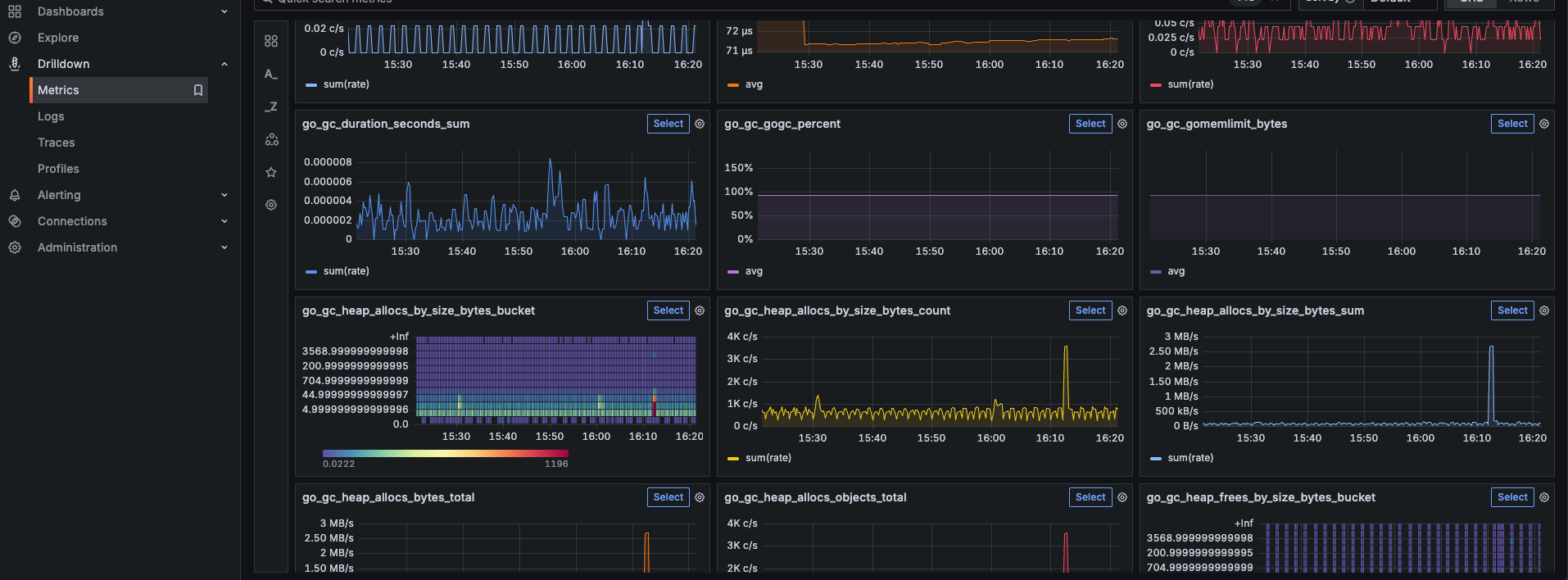Click the heatmap color scale bar under go_gc_heap_allocs_by_size_bytes_bucket

(445, 453)
